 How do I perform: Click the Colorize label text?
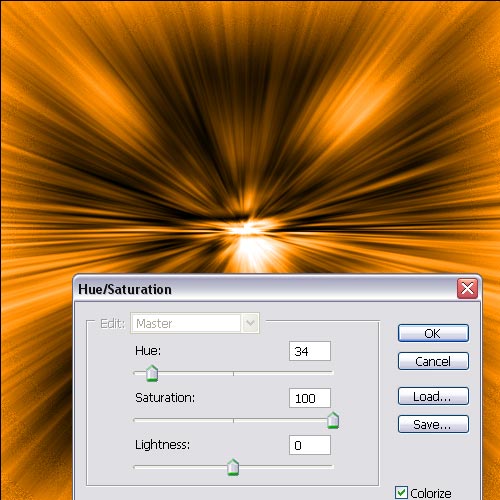tap(431, 493)
